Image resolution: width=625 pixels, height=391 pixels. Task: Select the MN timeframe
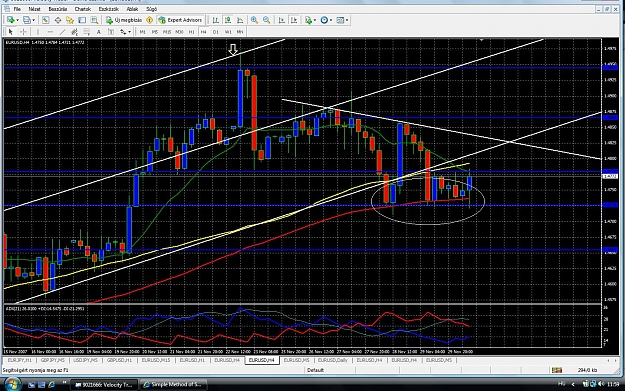[x=240, y=31]
